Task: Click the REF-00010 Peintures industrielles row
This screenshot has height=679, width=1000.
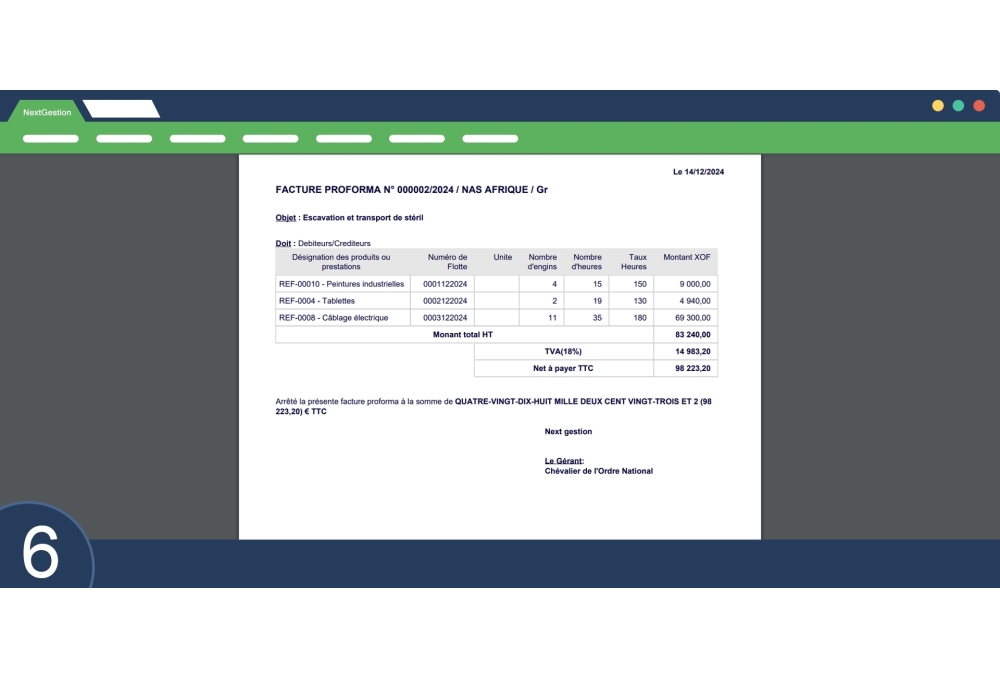Action: click(x=342, y=284)
